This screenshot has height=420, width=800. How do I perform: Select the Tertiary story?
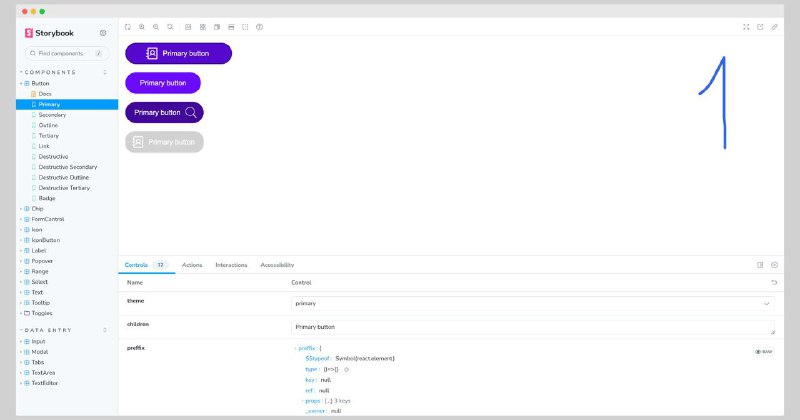pyautogui.click(x=48, y=136)
